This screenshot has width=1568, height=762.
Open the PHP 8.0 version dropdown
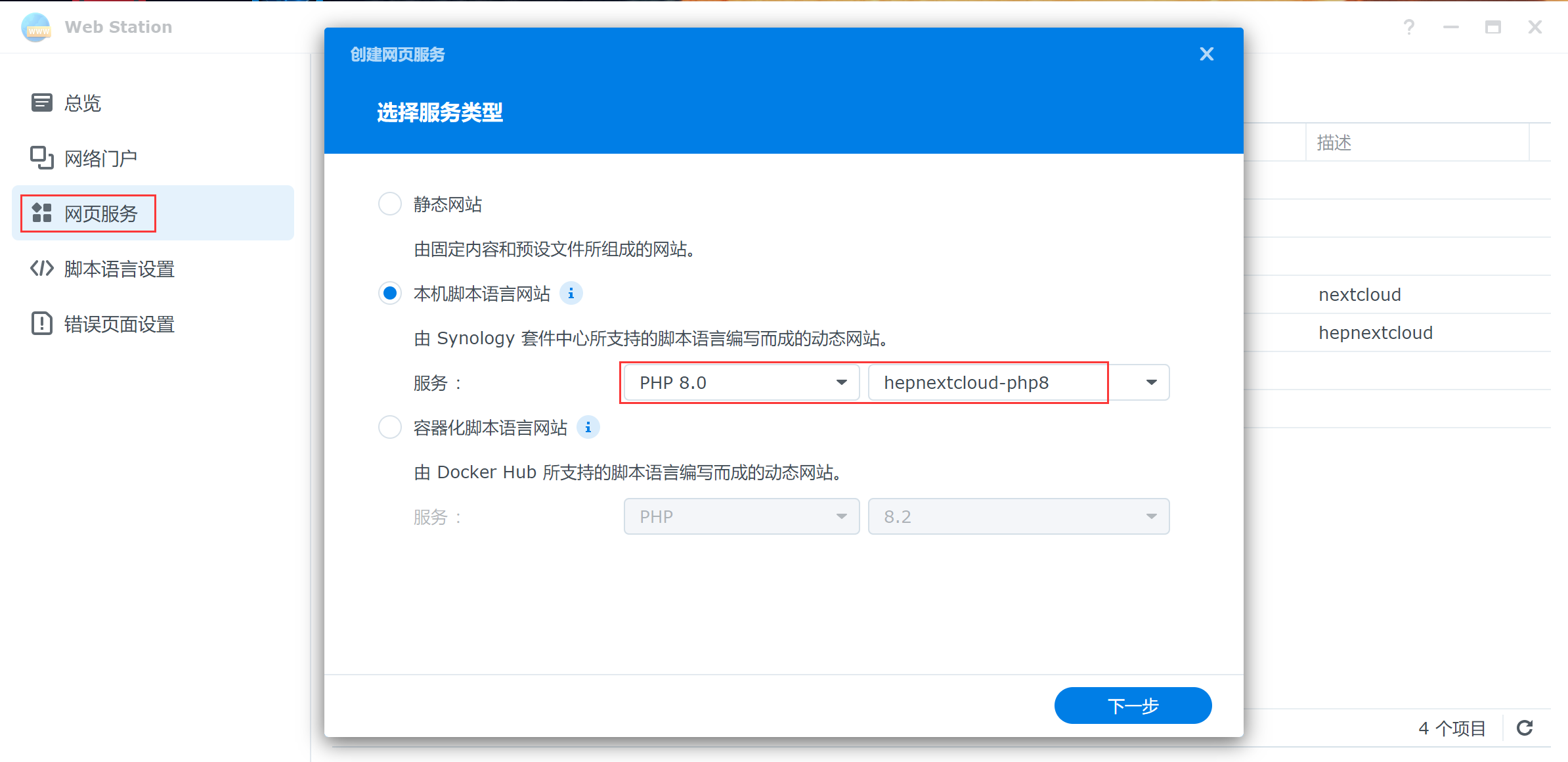(x=841, y=382)
